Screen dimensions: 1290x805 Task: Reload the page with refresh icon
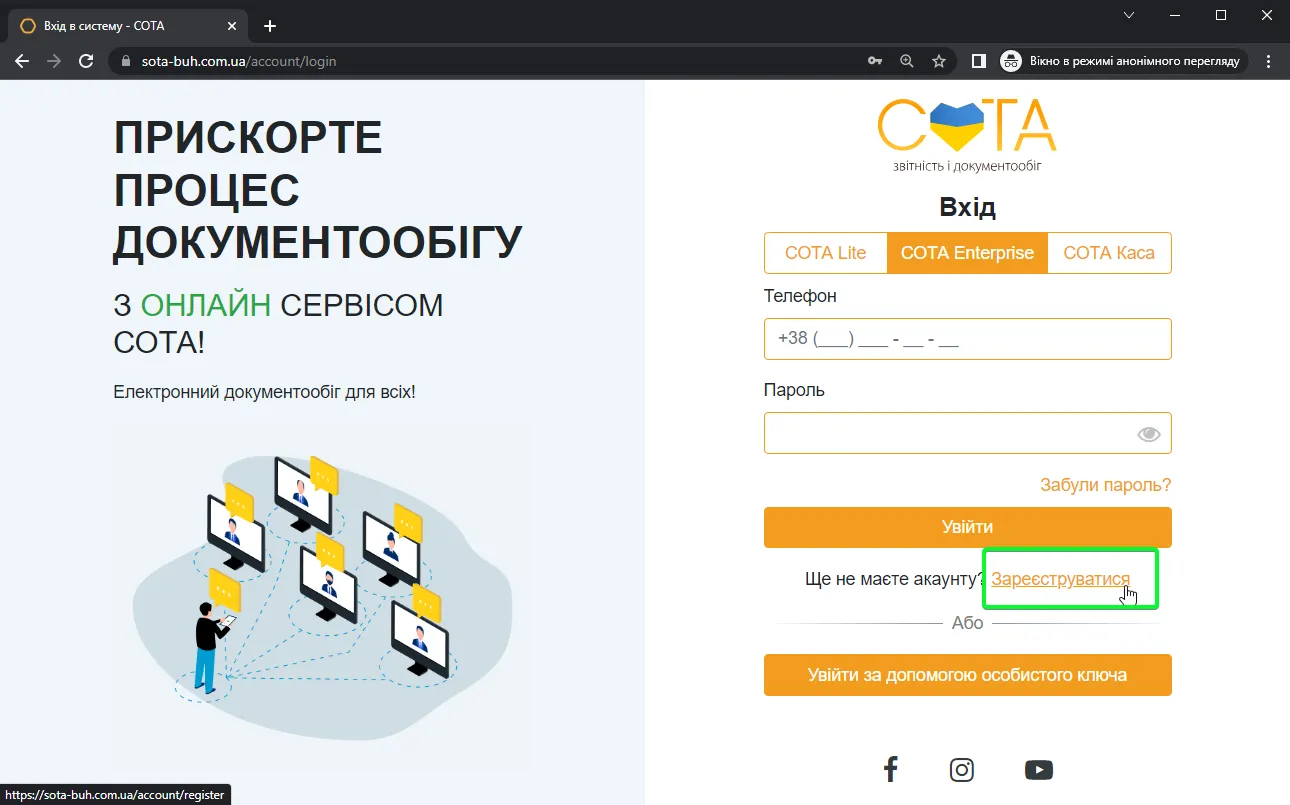[x=86, y=61]
